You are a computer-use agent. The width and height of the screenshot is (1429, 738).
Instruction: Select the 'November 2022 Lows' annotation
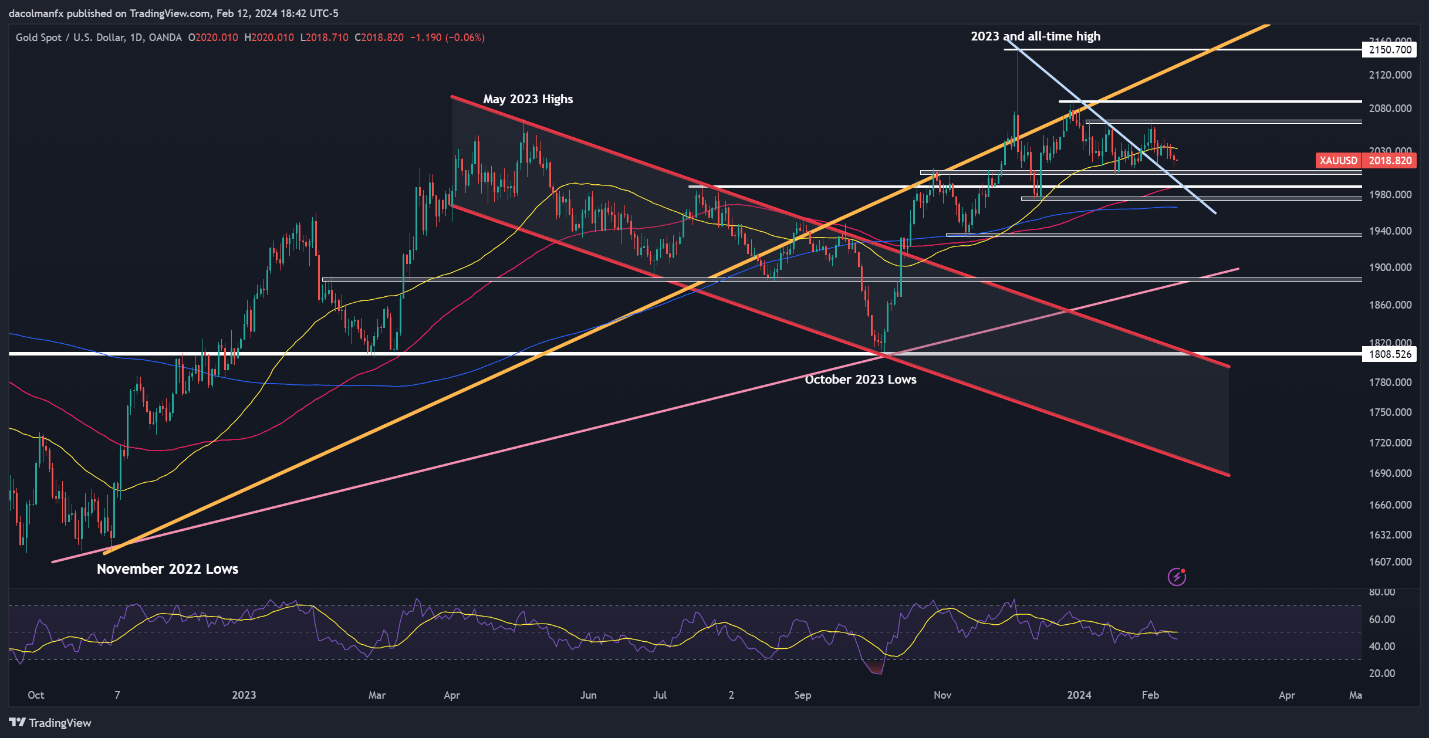tap(167, 569)
